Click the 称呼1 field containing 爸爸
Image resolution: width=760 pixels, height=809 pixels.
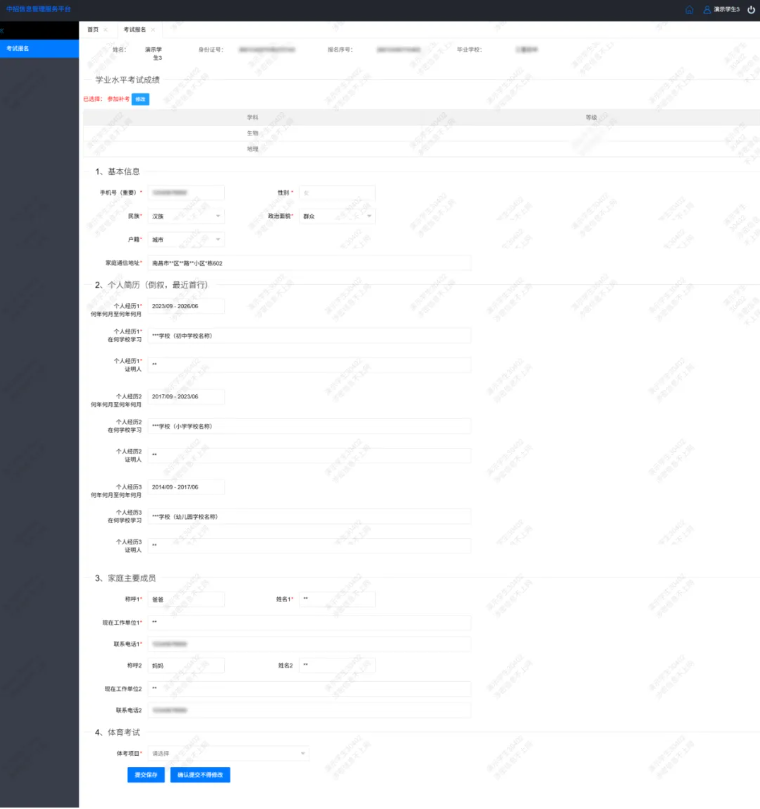[x=186, y=600]
